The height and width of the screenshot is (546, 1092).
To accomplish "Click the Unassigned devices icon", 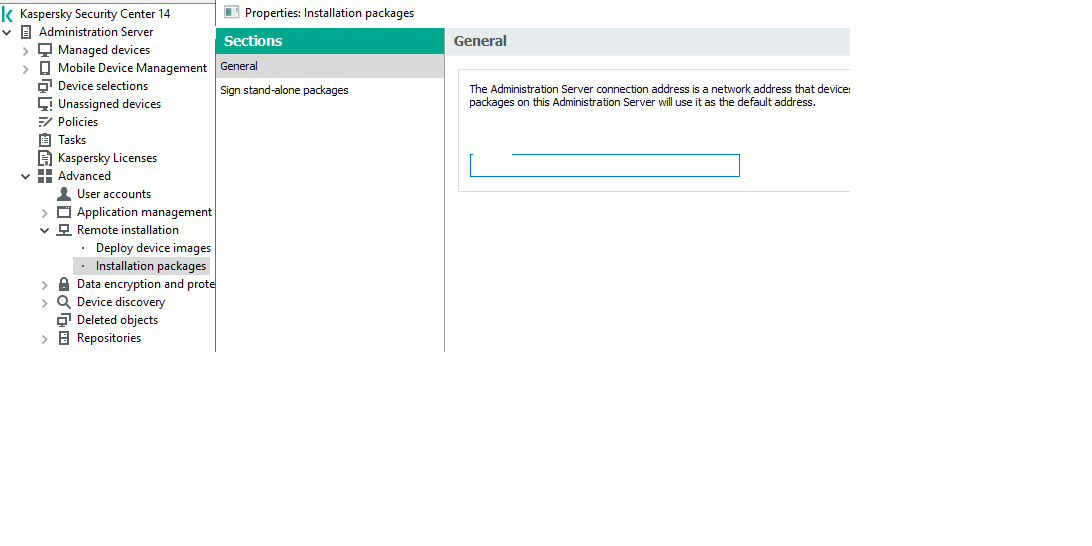I will 45,104.
